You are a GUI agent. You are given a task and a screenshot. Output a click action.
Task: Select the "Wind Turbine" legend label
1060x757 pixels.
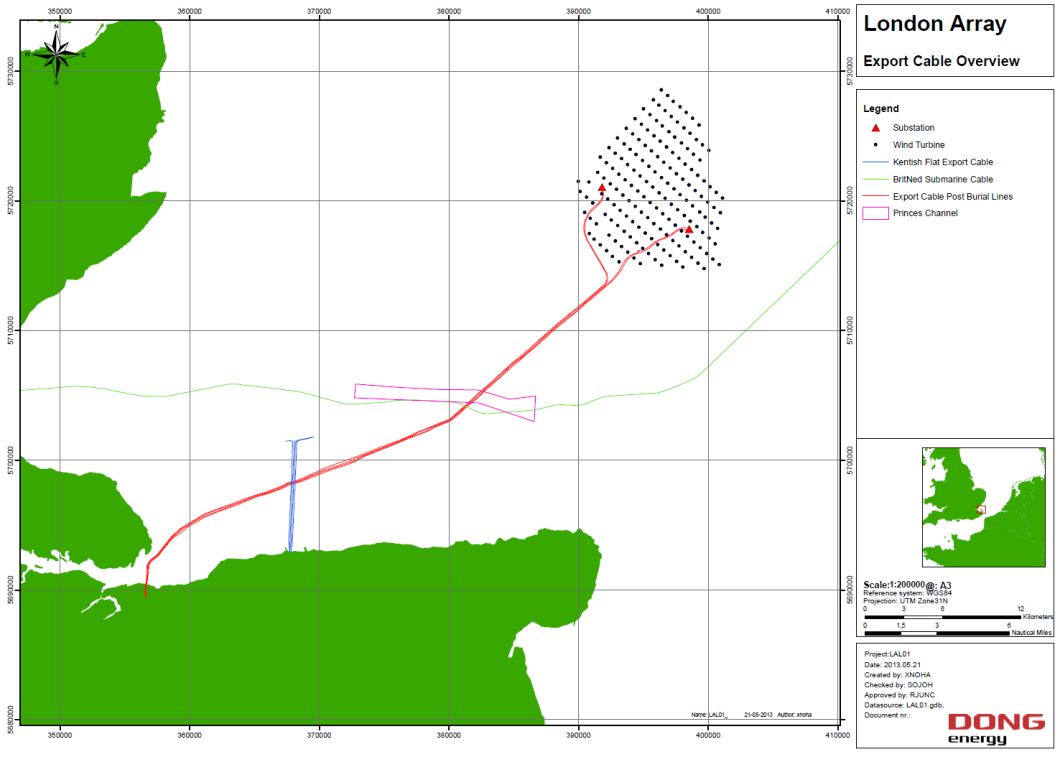(919, 145)
